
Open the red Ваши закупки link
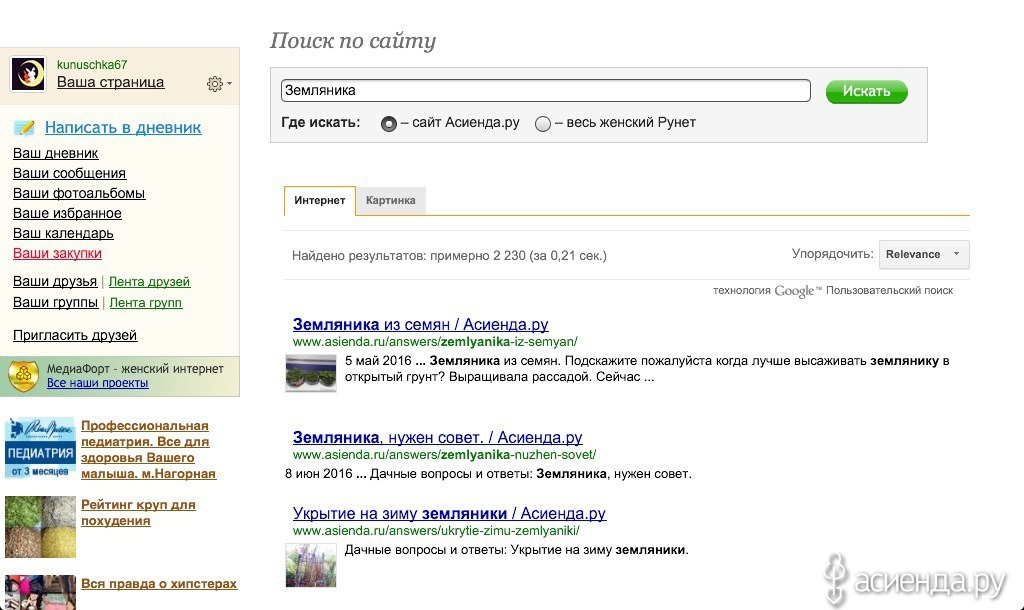point(57,253)
